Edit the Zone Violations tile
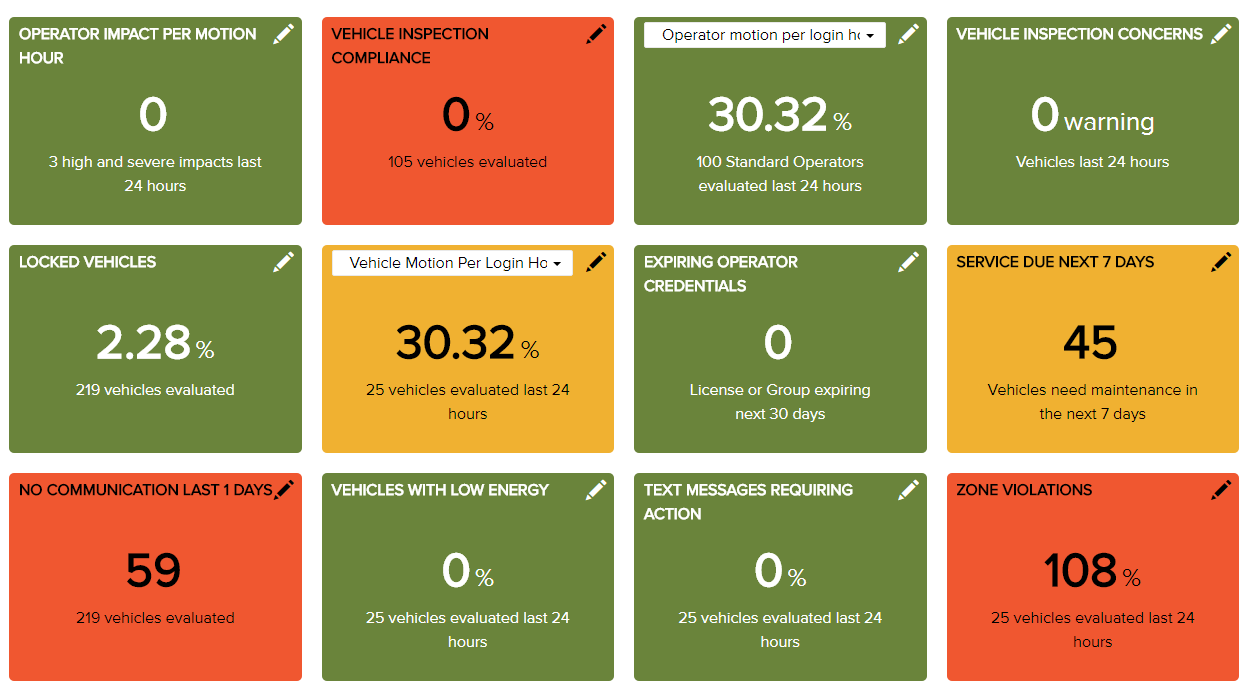Screen dimensions: 1245x694 click(x=1221, y=490)
